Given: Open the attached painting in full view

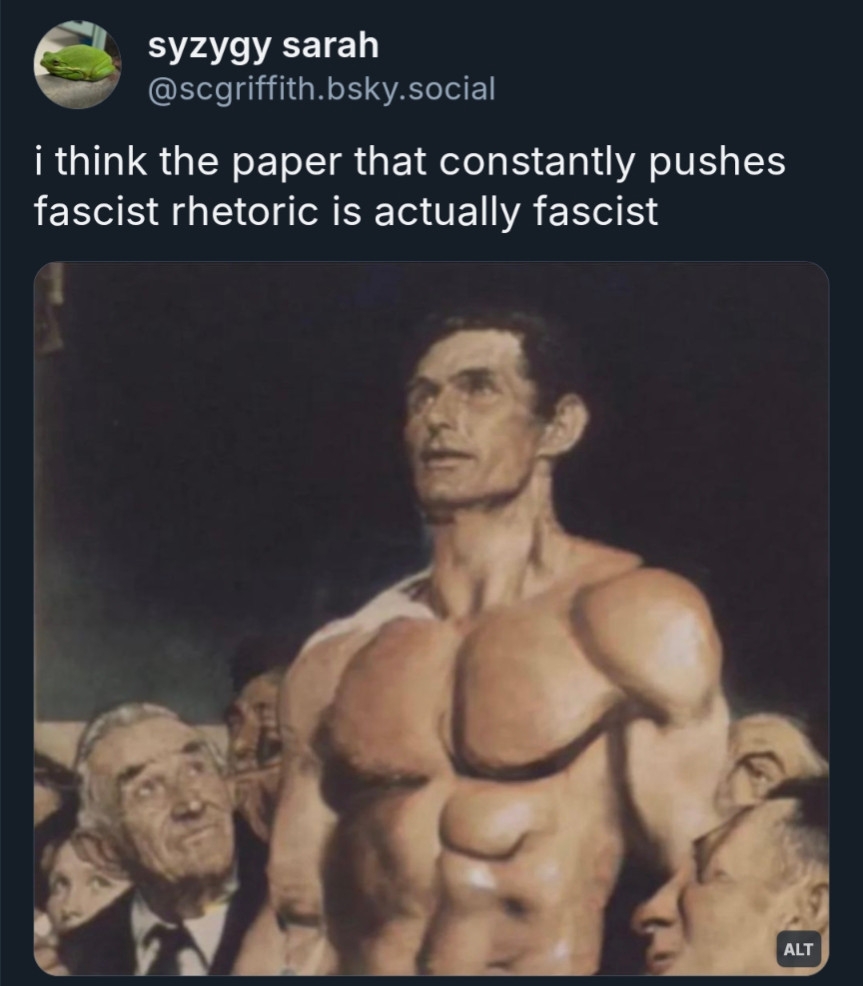Looking at the screenshot, I should tap(431, 618).
